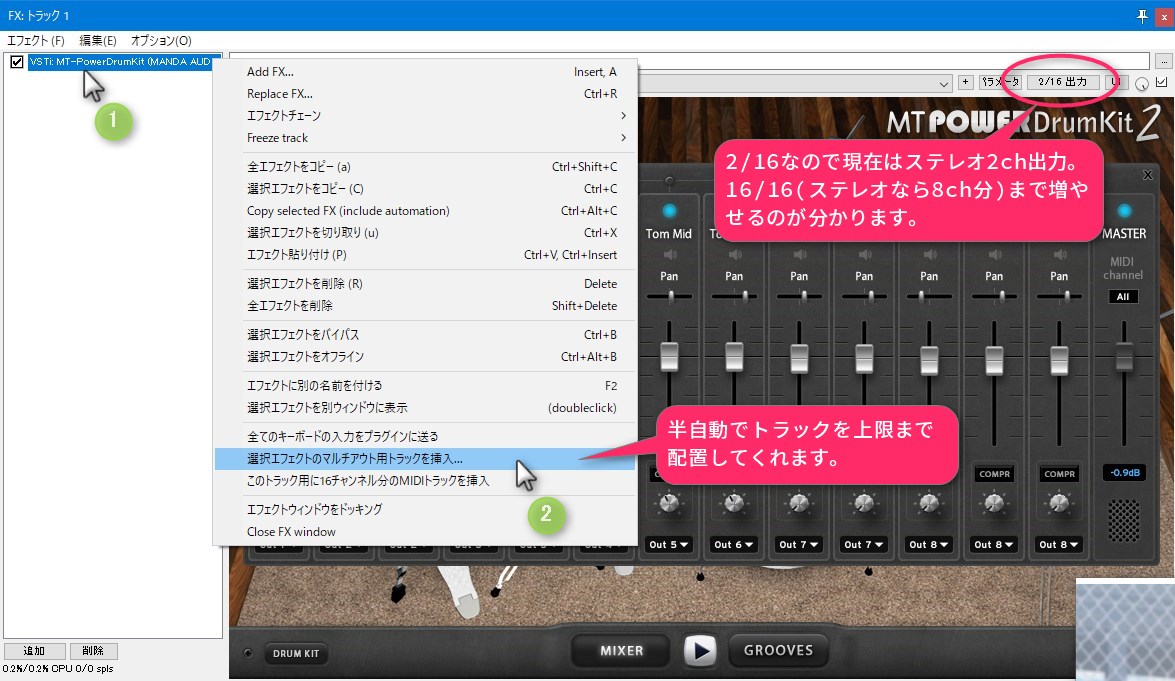
Task: Toggle the small LED beside DRUM KIT
Action: [248, 653]
